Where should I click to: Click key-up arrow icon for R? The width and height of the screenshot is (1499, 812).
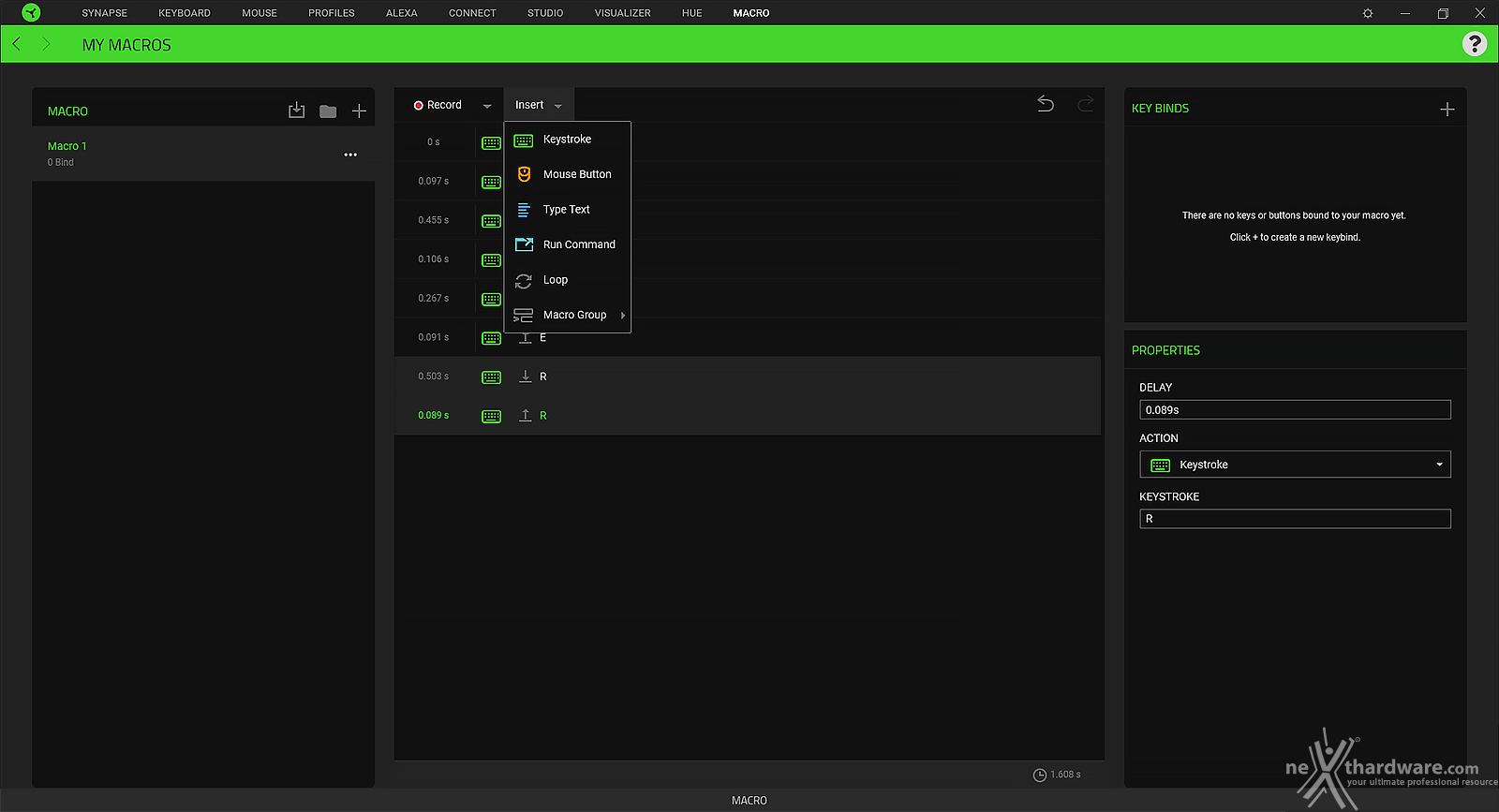point(526,415)
